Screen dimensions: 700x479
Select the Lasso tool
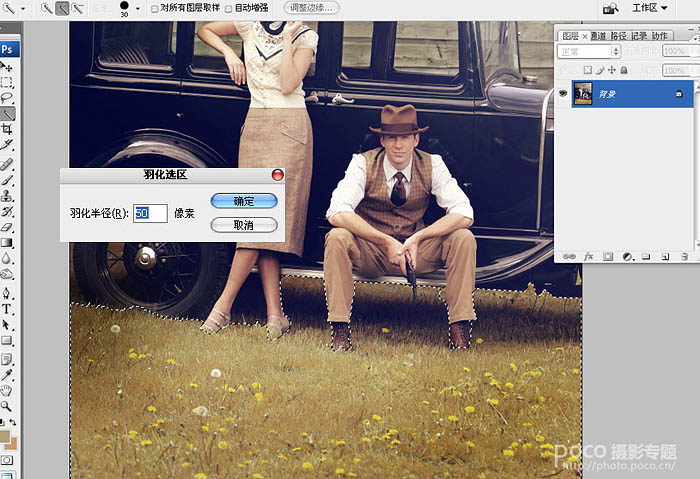[x=6, y=97]
